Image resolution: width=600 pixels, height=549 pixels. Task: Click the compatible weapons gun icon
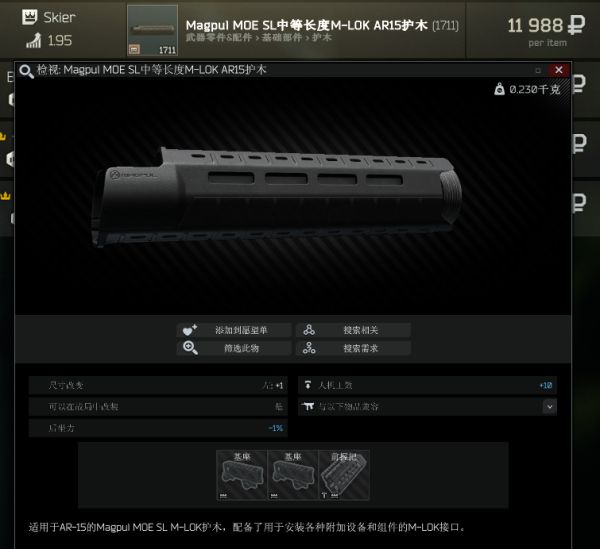click(308, 406)
